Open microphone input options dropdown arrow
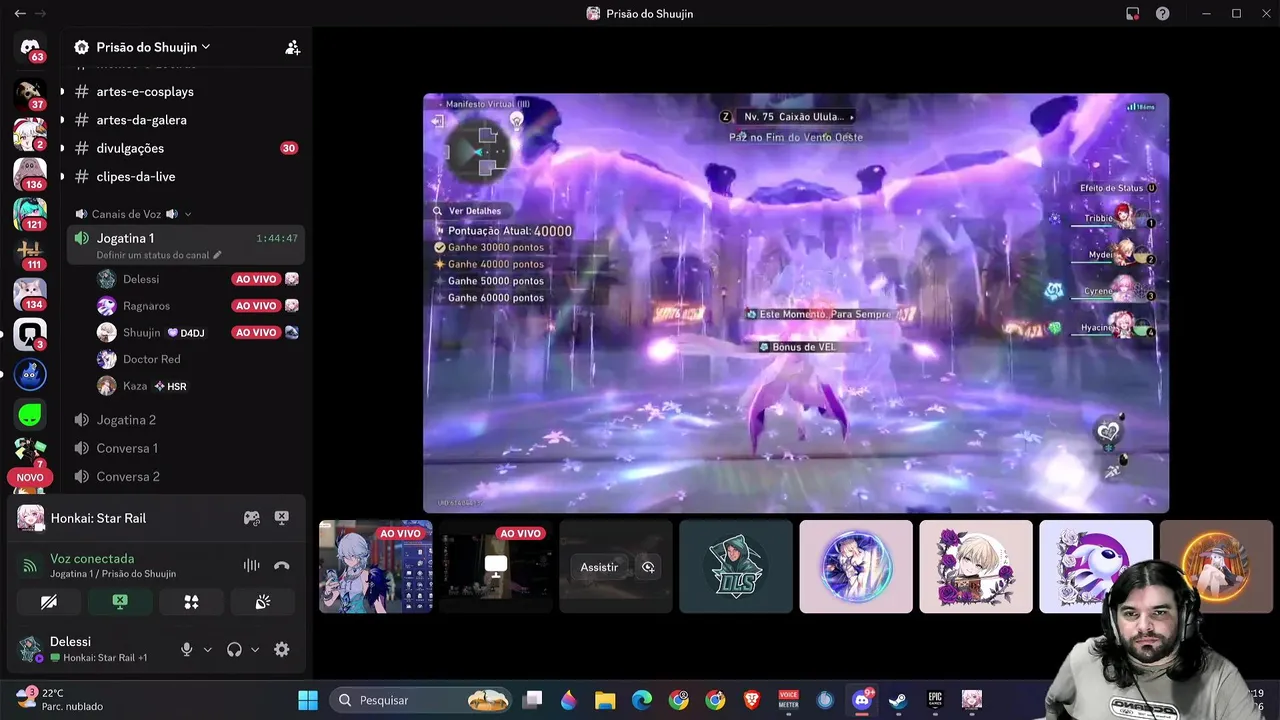The width and height of the screenshot is (1280, 720). click(207, 650)
